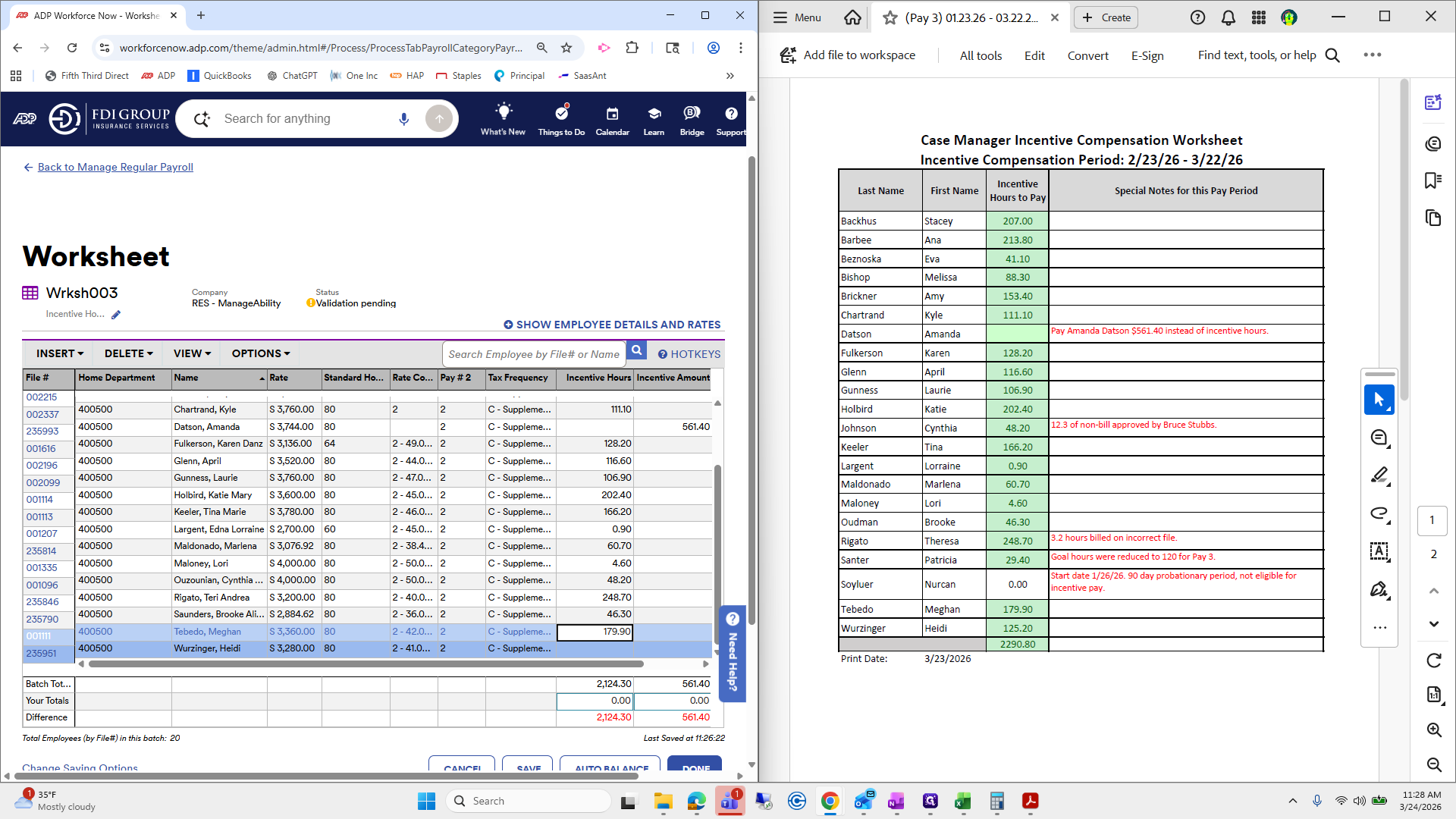Click the HOTKEYS help link
Image resolution: width=1456 pixels, height=819 pixels.
click(x=689, y=354)
